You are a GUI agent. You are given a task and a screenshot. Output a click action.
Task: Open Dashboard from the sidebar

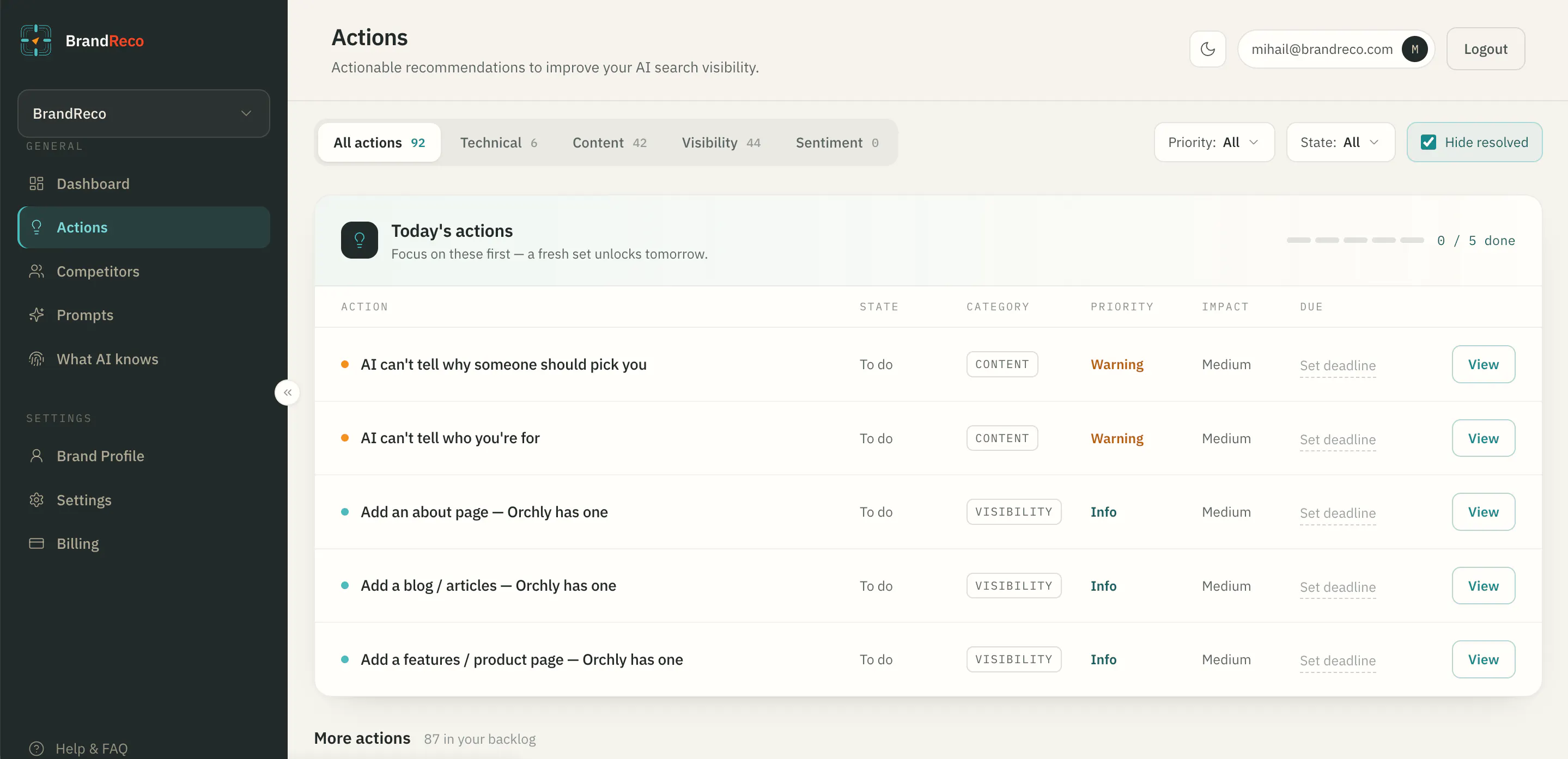(144, 183)
